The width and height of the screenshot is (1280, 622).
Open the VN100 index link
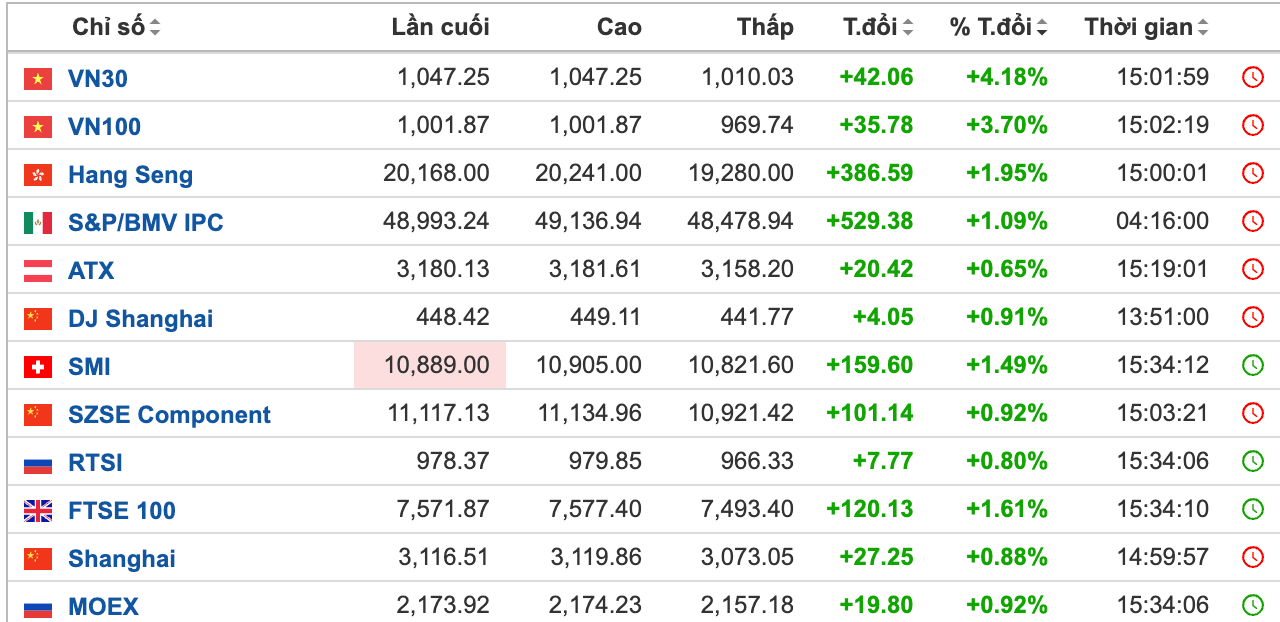click(104, 127)
